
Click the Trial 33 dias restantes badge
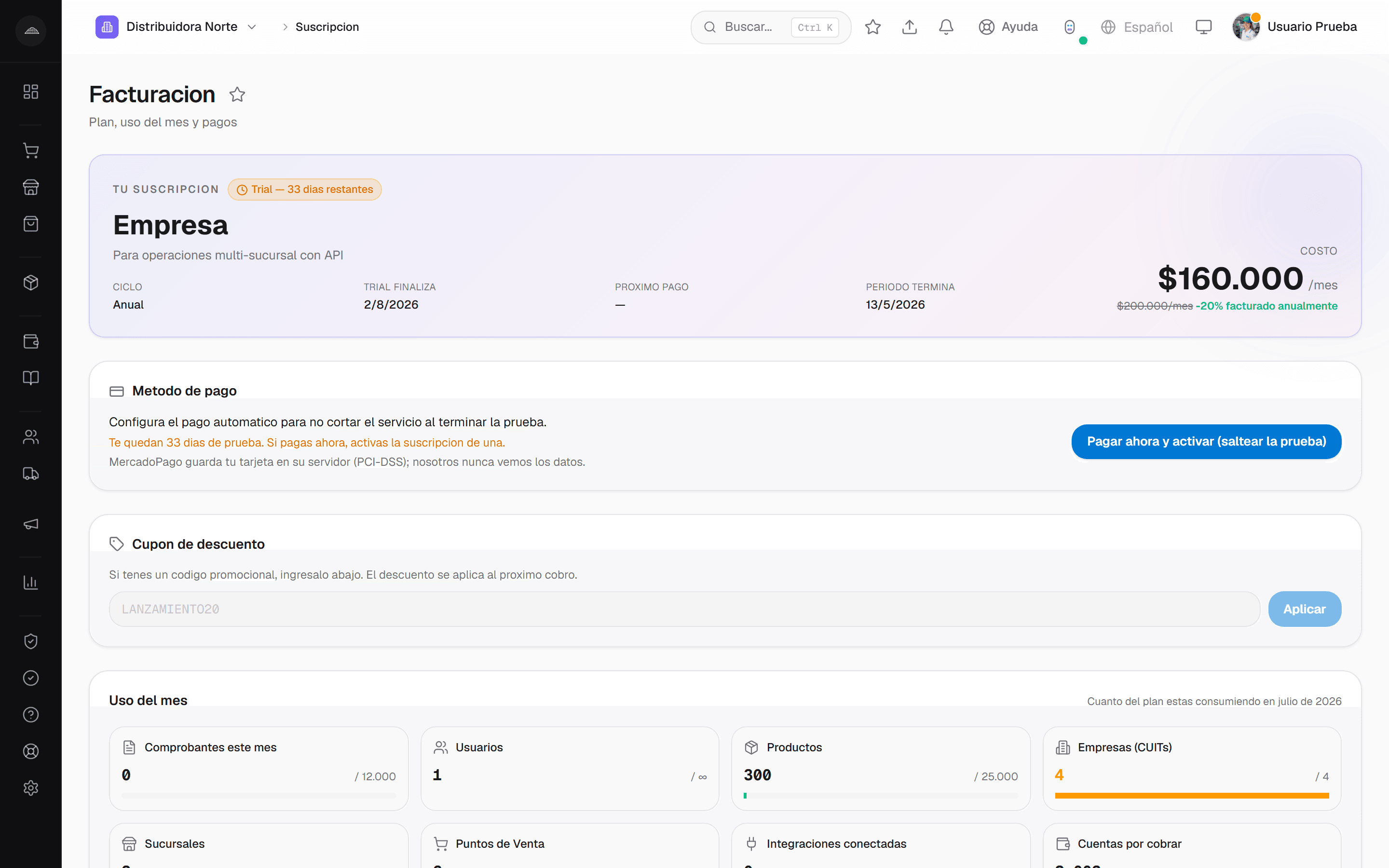[x=305, y=190]
